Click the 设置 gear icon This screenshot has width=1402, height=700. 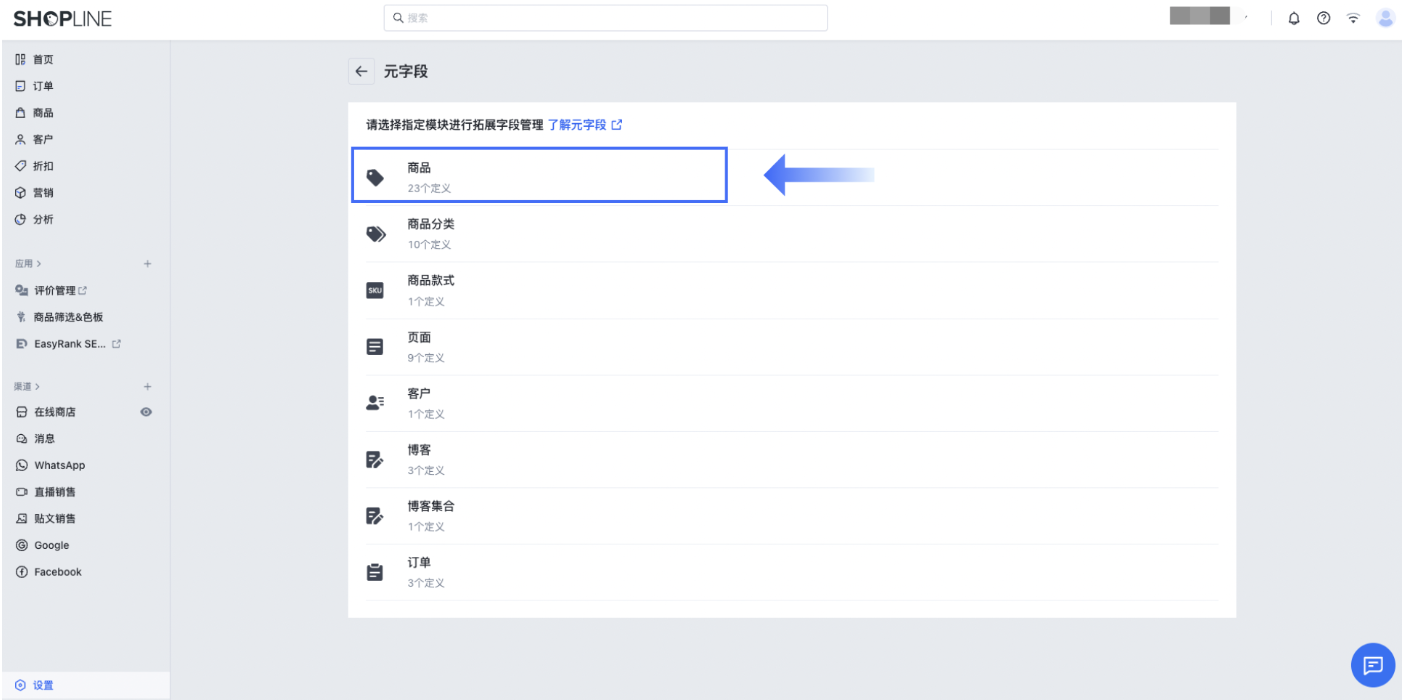[x=20, y=685]
